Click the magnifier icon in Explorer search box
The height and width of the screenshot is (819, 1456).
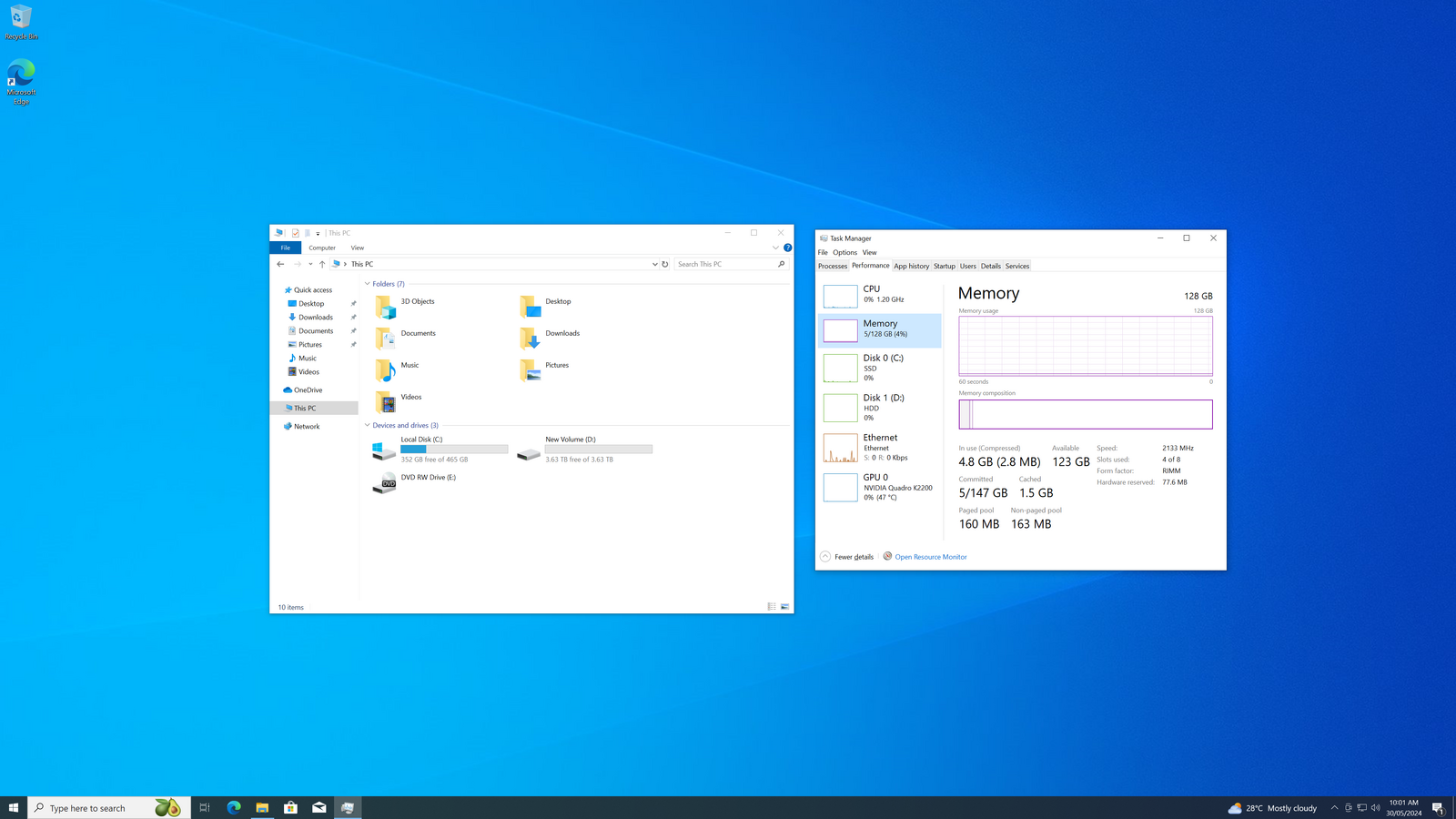click(782, 264)
